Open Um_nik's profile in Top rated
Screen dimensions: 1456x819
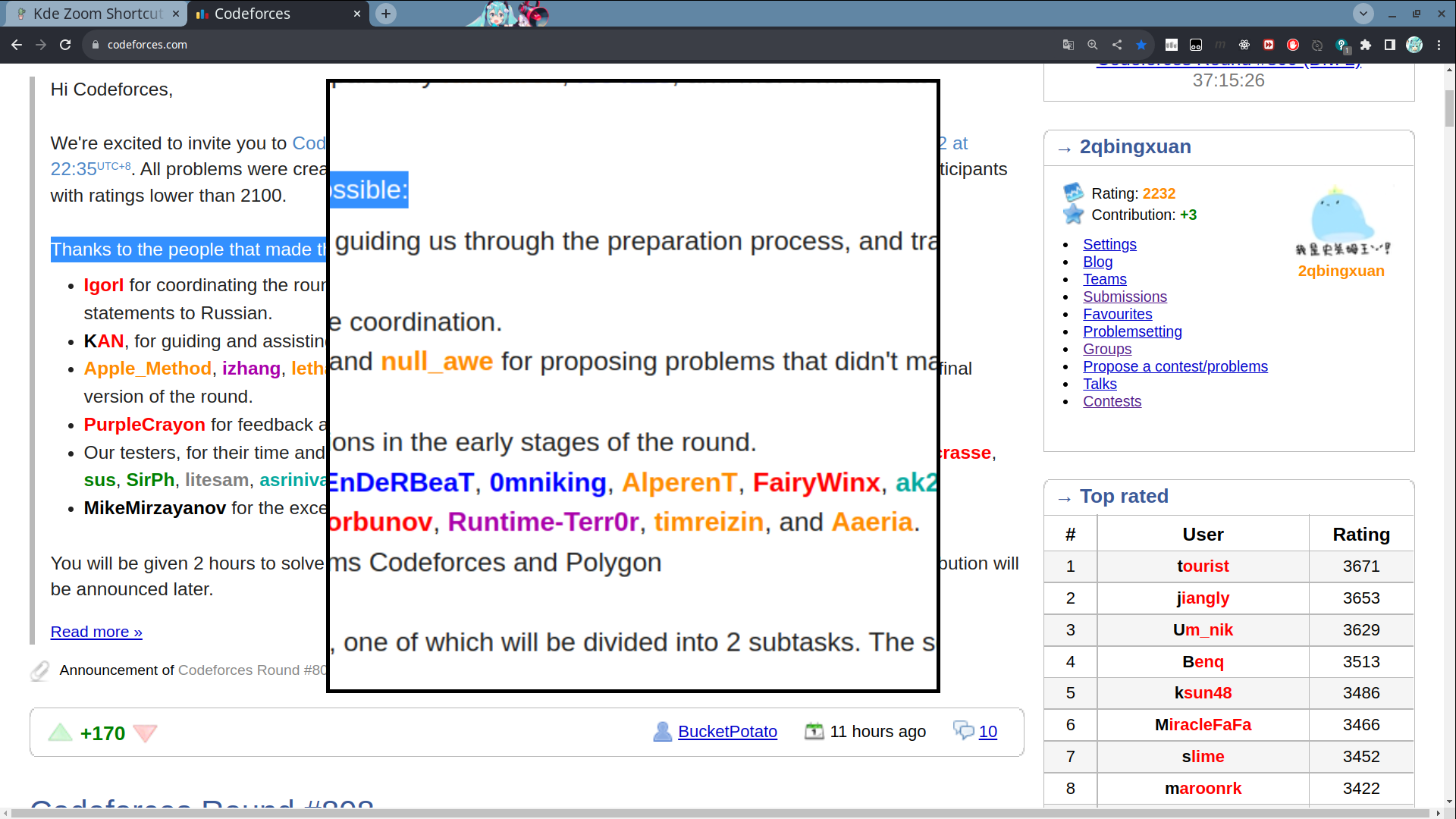[1203, 630]
